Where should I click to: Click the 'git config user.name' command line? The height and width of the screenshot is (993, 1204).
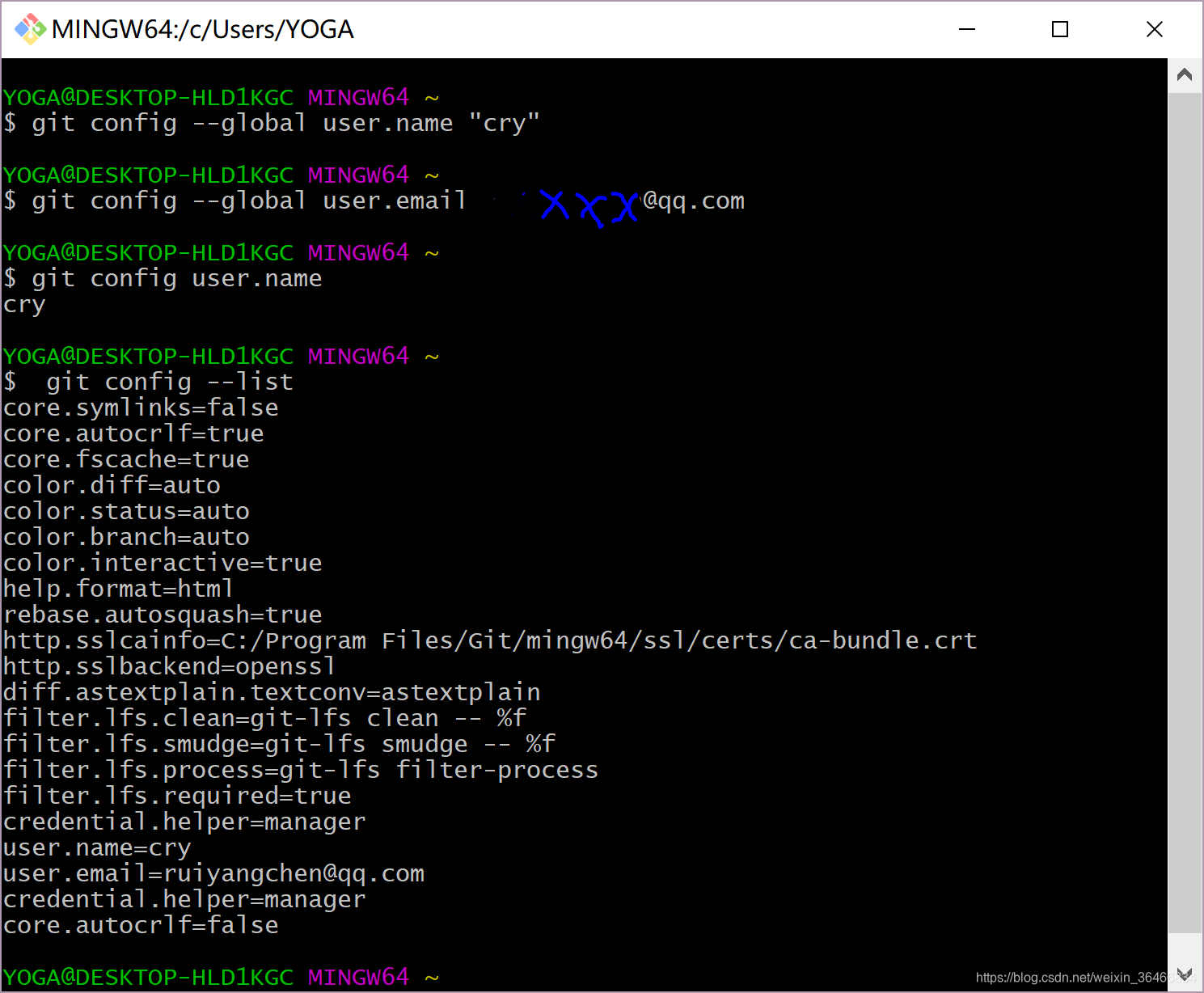coord(163,279)
